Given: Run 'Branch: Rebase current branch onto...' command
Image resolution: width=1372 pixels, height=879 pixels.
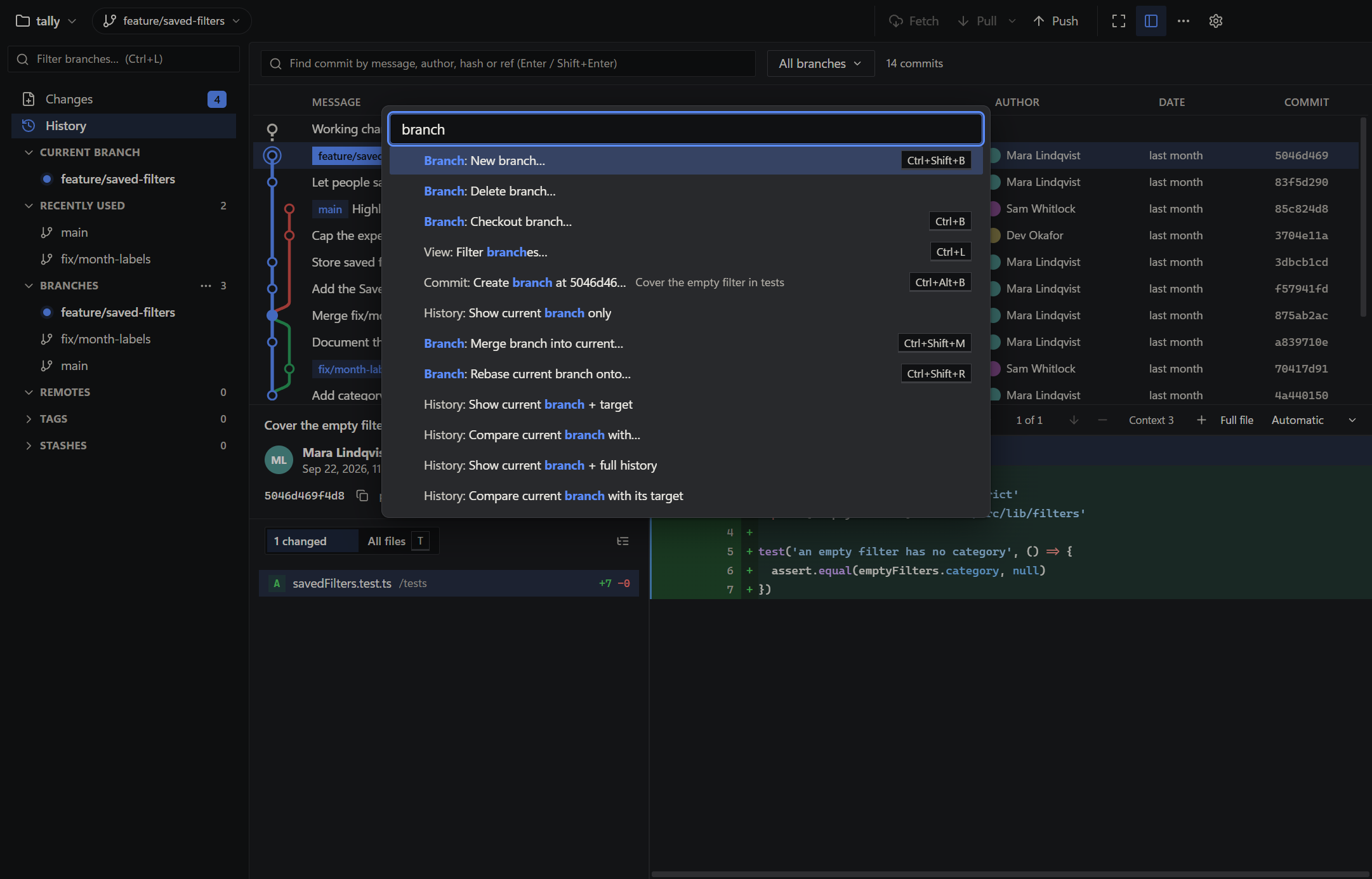Looking at the screenshot, I should pyautogui.click(x=686, y=374).
